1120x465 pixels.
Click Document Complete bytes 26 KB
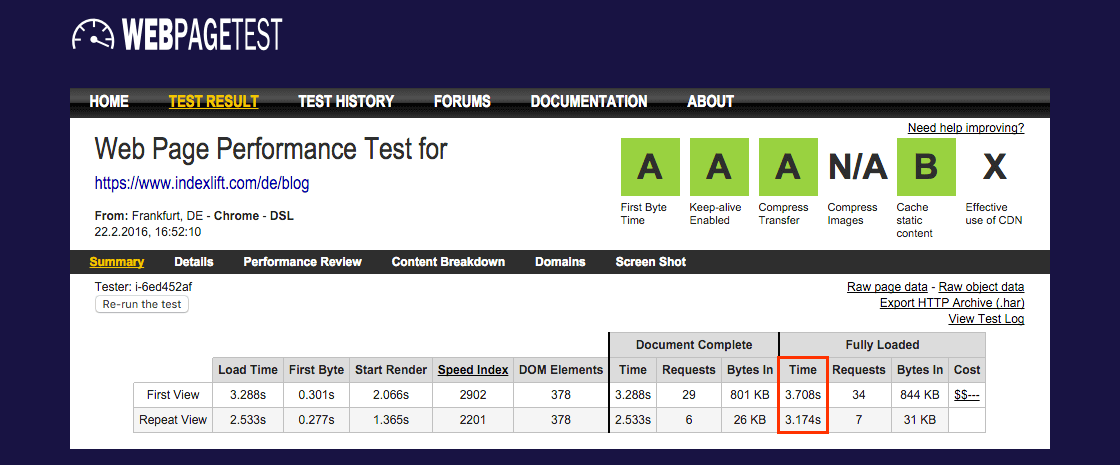pyautogui.click(x=749, y=420)
